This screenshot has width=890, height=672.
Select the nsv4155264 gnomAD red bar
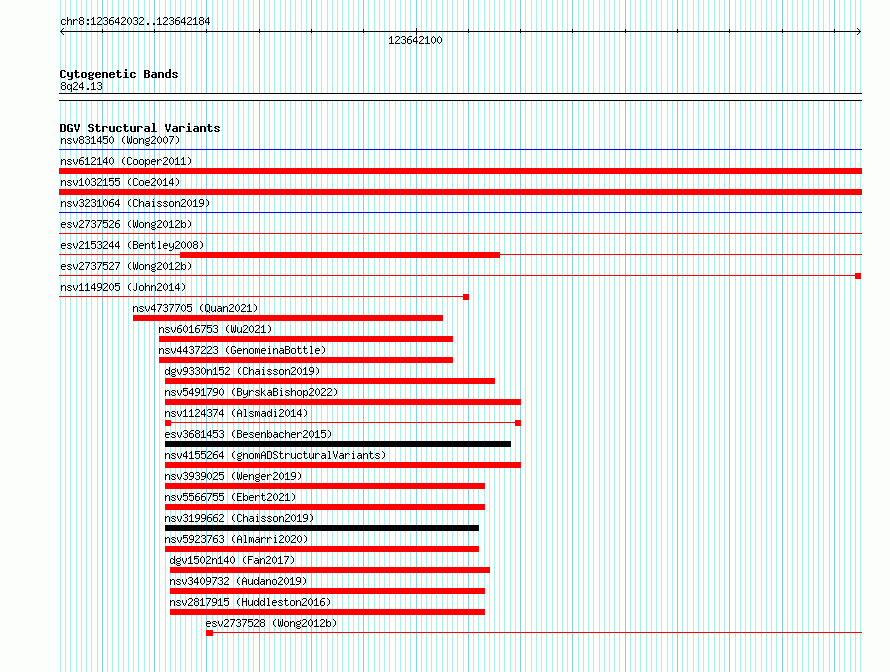coord(343,465)
